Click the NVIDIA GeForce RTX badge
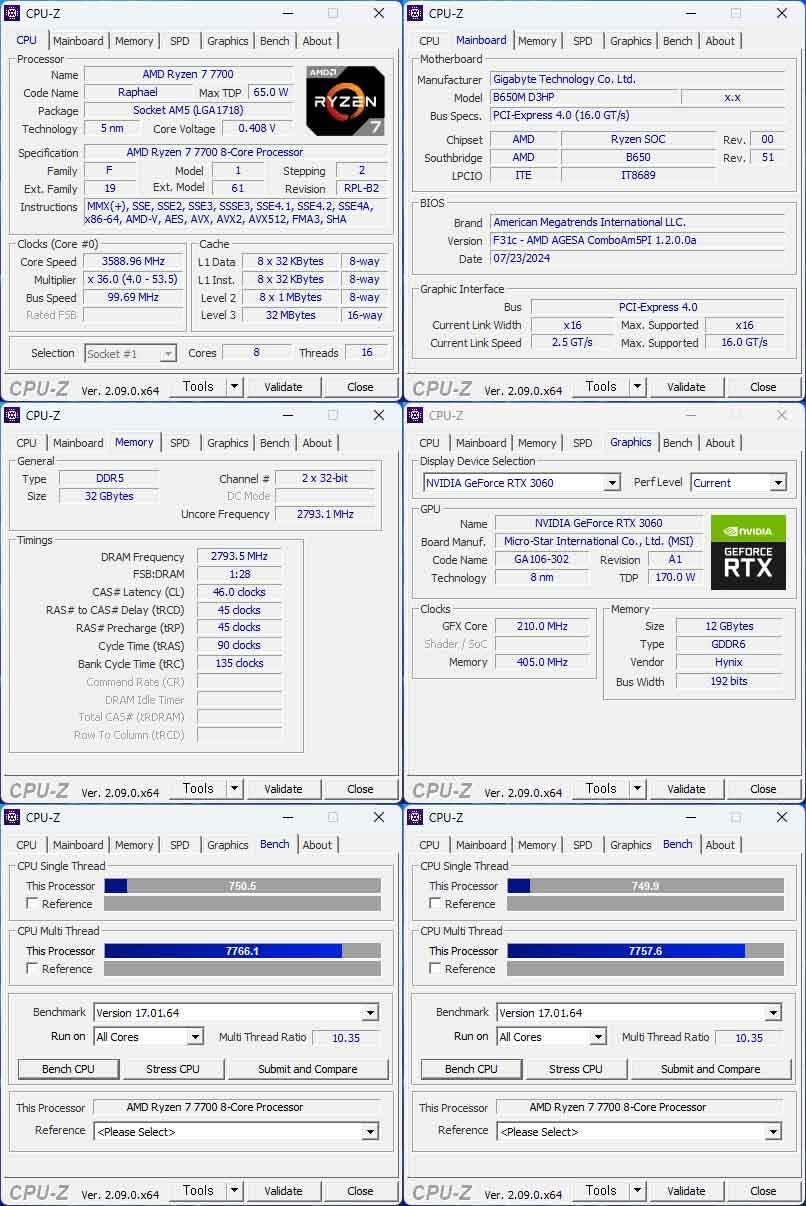806x1206 pixels. pos(747,552)
